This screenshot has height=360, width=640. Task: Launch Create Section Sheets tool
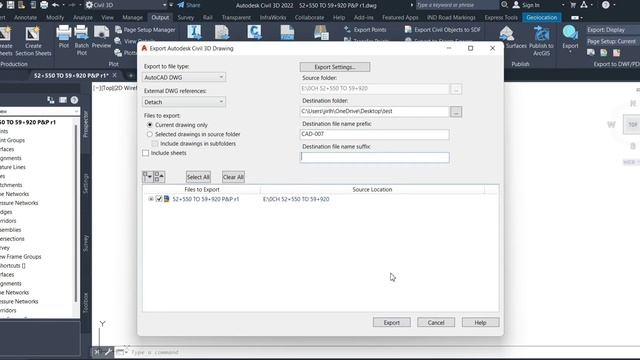33,40
